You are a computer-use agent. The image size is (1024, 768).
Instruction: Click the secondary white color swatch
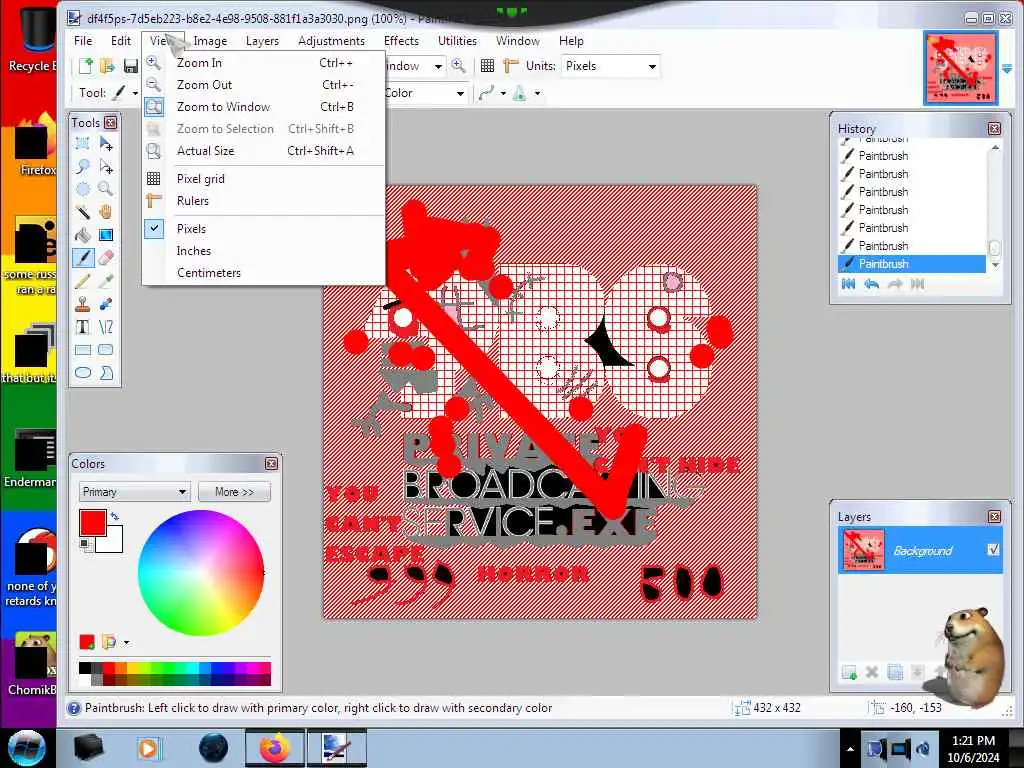pos(112,541)
